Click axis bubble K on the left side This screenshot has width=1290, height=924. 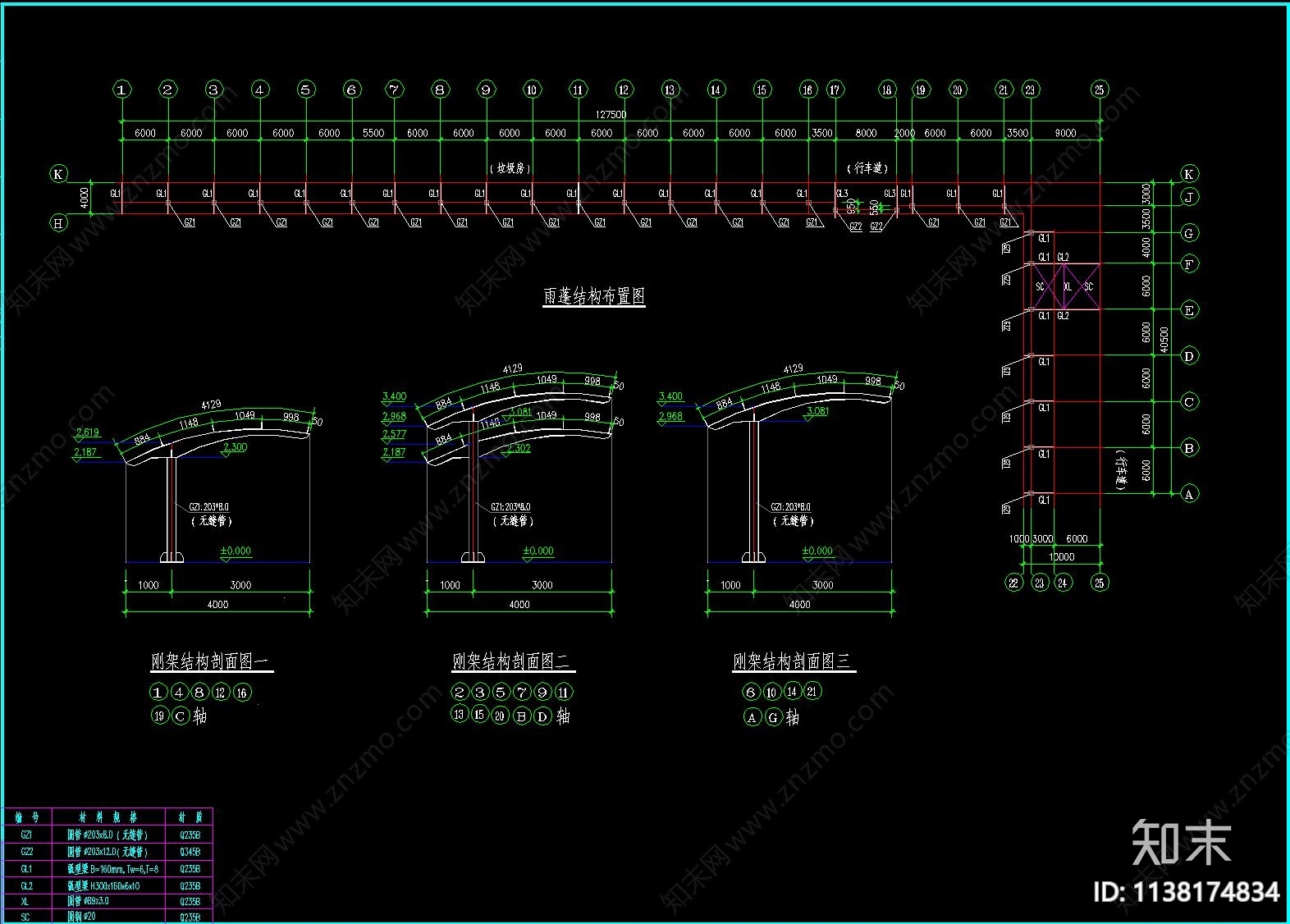[58, 174]
